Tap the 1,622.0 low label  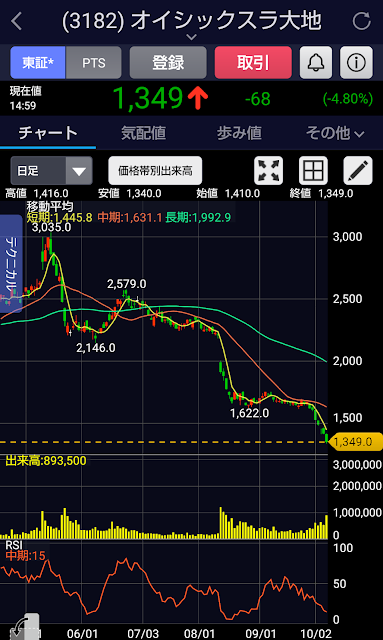tap(249, 413)
